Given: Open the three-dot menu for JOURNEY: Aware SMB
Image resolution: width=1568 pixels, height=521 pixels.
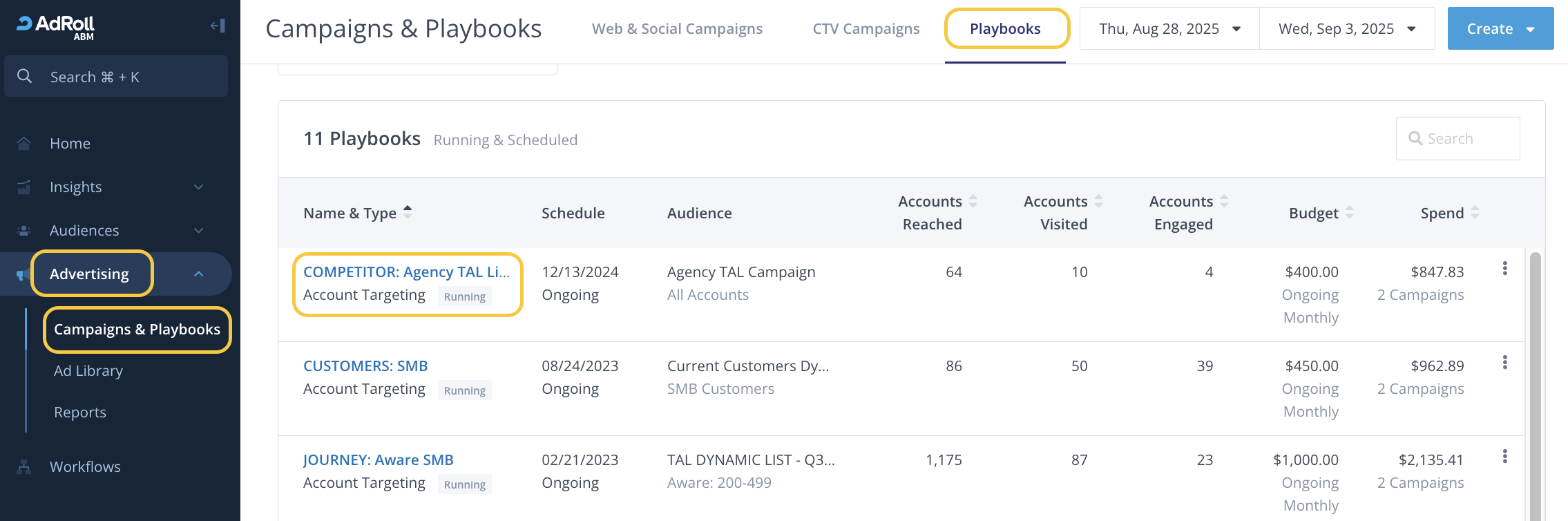Looking at the screenshot, I should [x=1504, y=457].
